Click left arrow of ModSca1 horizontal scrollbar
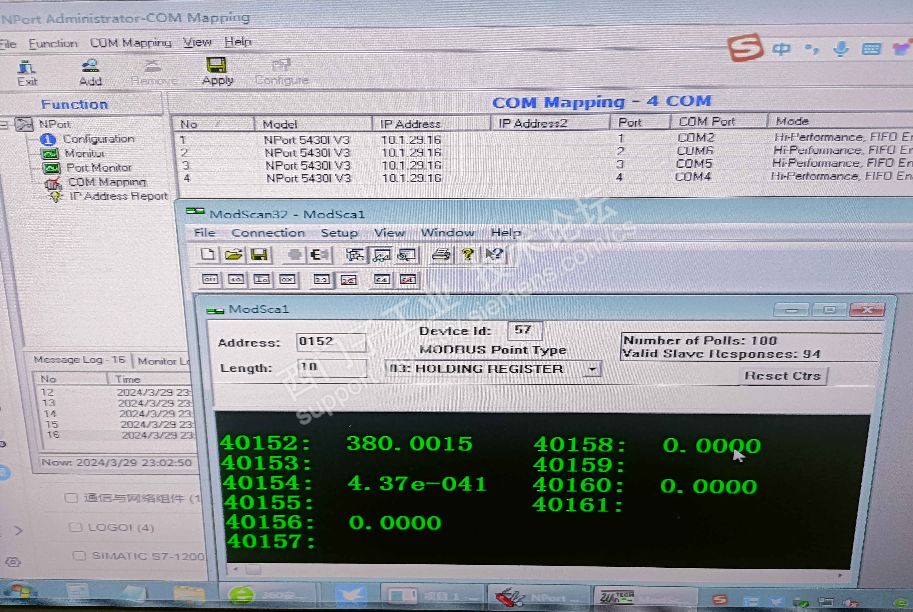This screenshot has height=612, width=913. click(x=235, y=570)
